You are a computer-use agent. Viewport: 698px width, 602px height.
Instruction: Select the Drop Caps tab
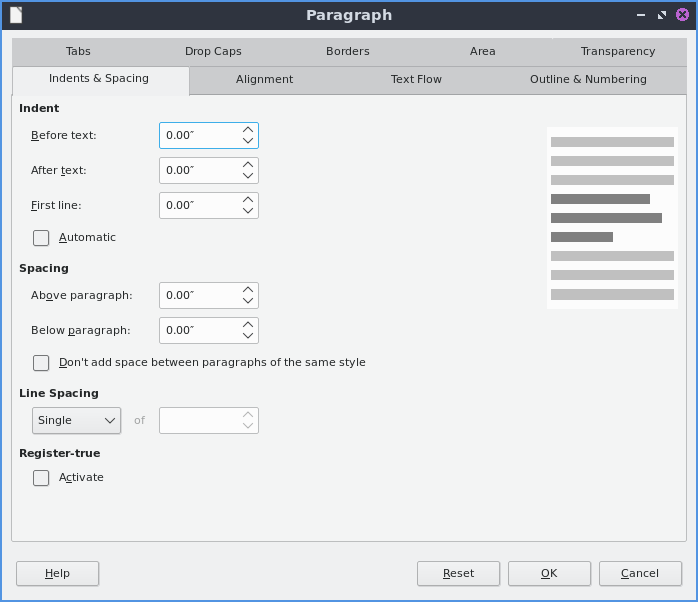point(213,52)
